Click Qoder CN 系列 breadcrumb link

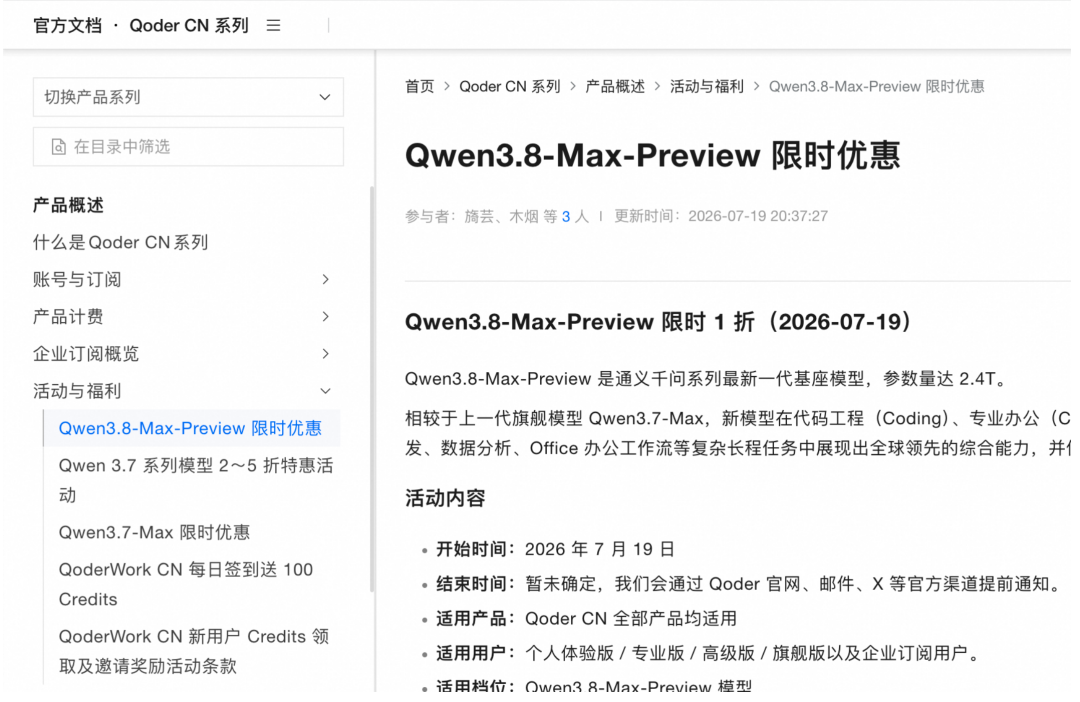510,86
